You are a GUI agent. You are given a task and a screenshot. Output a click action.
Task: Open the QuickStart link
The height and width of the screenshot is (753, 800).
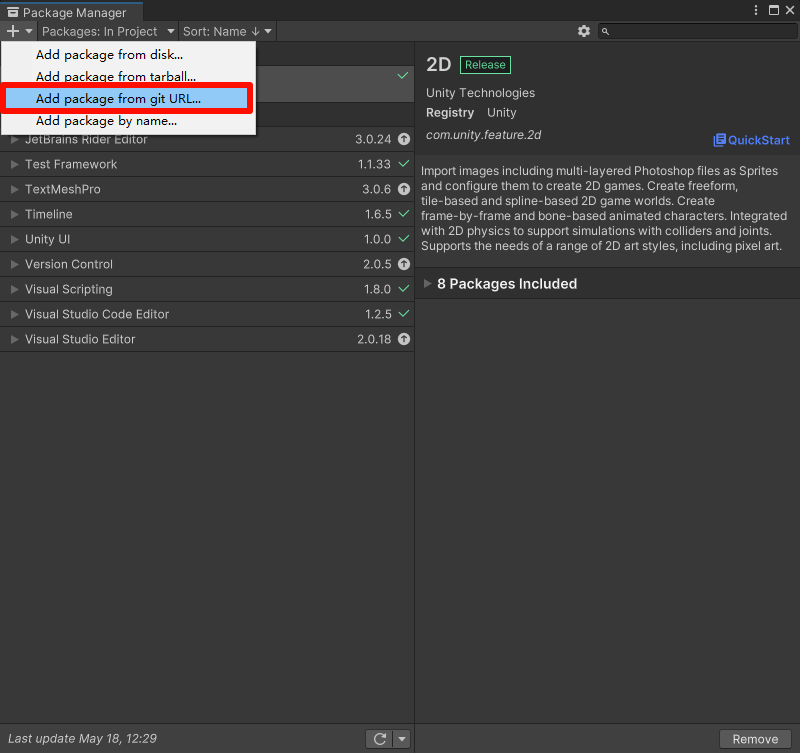click(x=751, y=140)
